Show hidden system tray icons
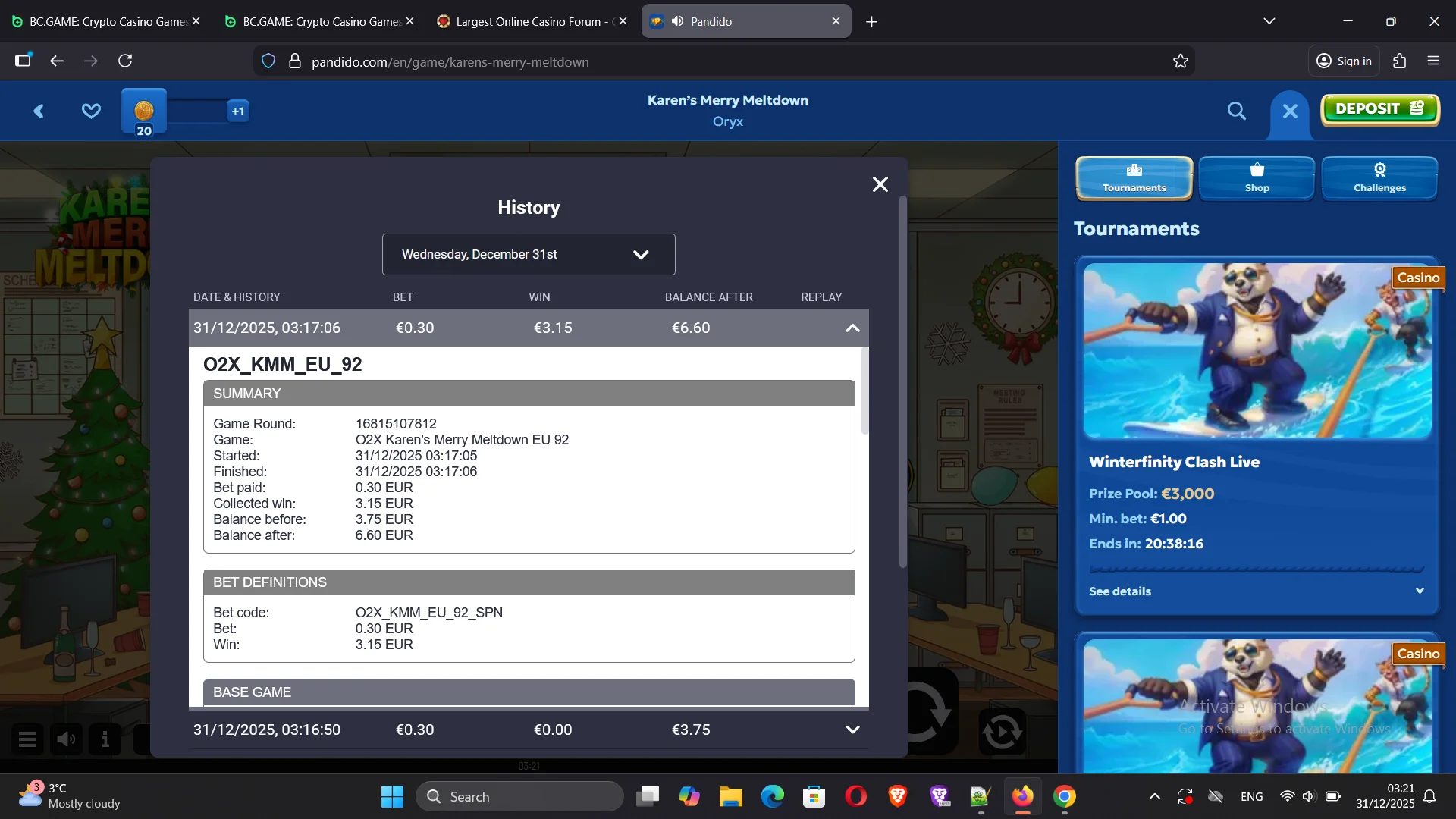 [1154, 796]
